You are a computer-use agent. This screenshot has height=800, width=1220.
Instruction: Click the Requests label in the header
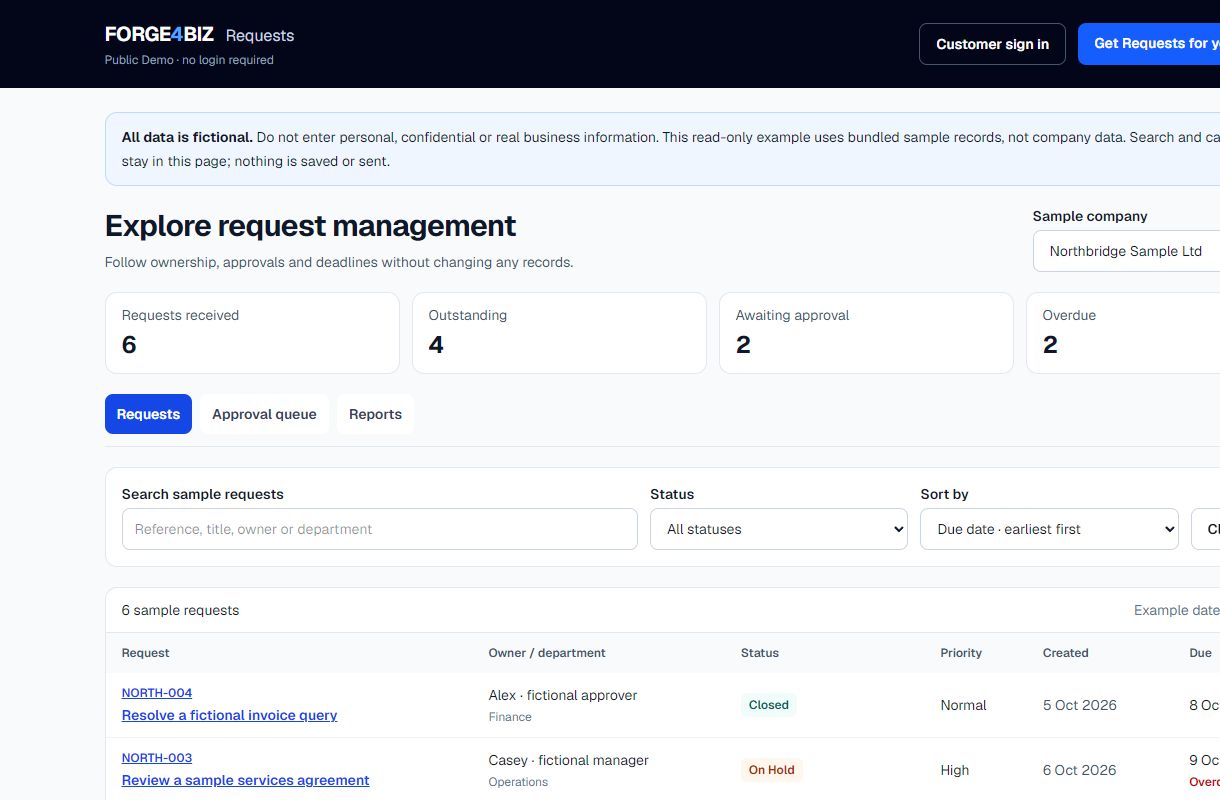(260, 35)
